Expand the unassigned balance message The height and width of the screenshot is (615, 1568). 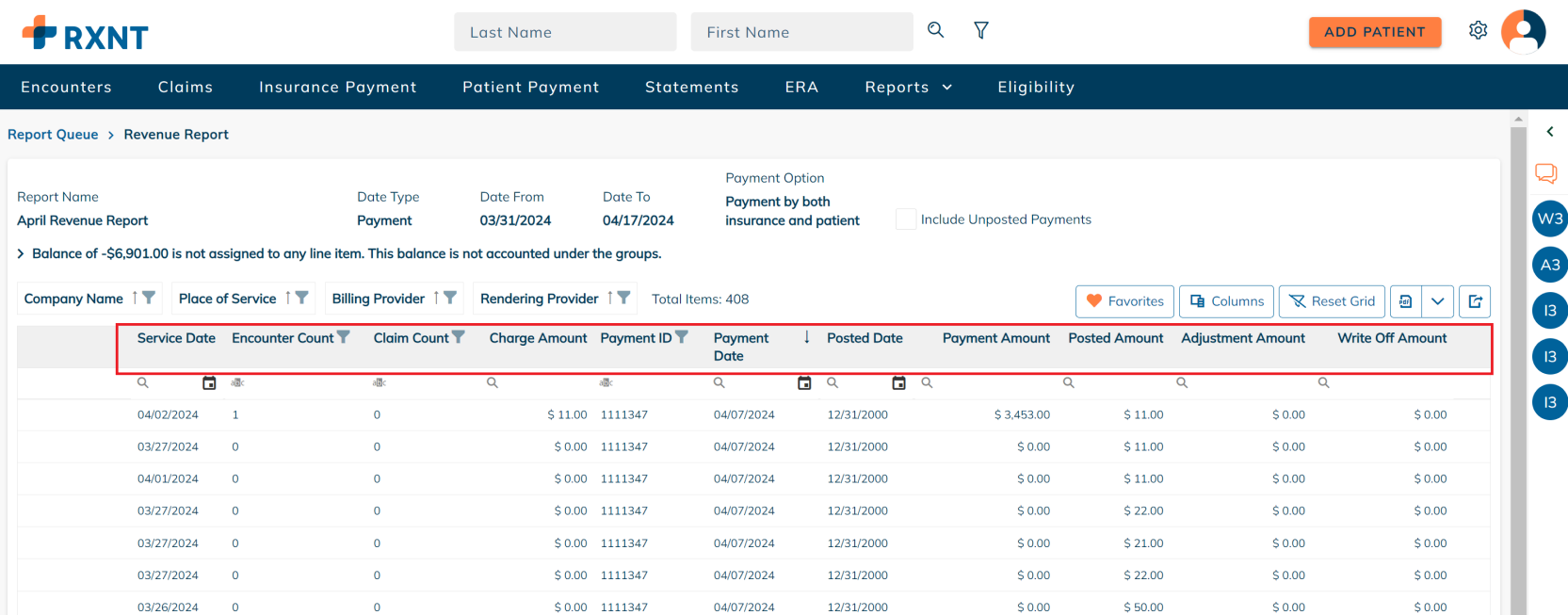click(x=21, y=253)
